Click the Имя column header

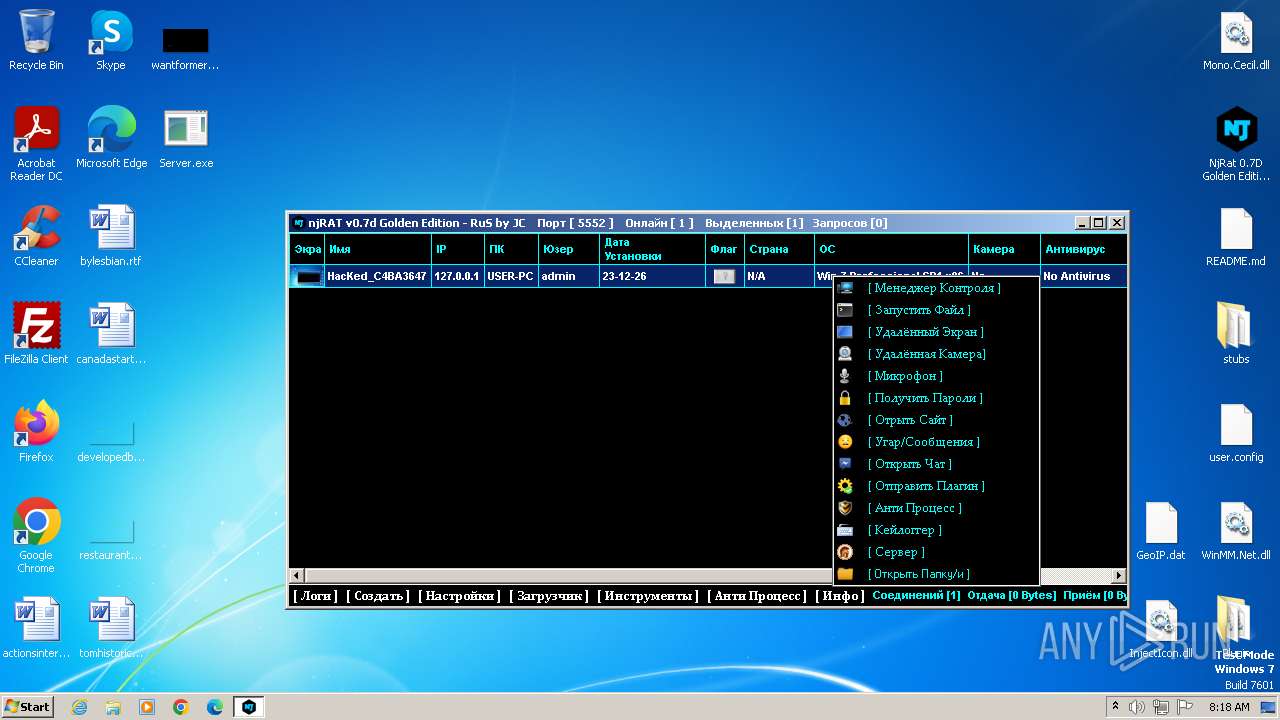[x=377, y=249]
